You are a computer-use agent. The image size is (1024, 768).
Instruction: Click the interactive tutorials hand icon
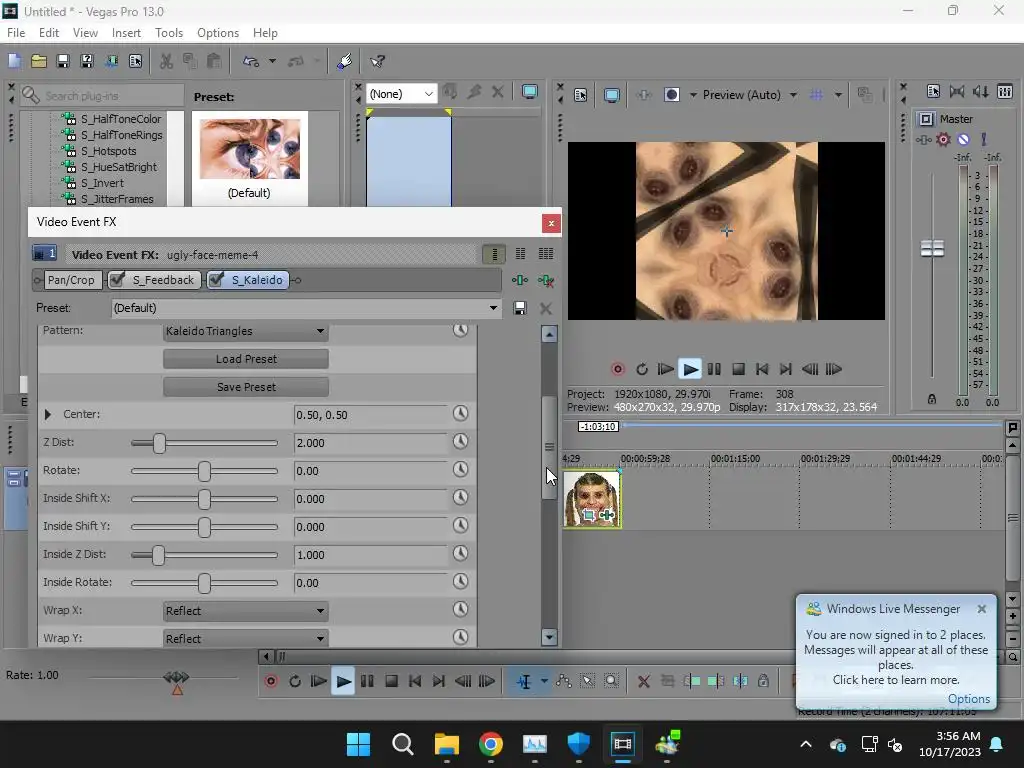[x=345, y=61]
